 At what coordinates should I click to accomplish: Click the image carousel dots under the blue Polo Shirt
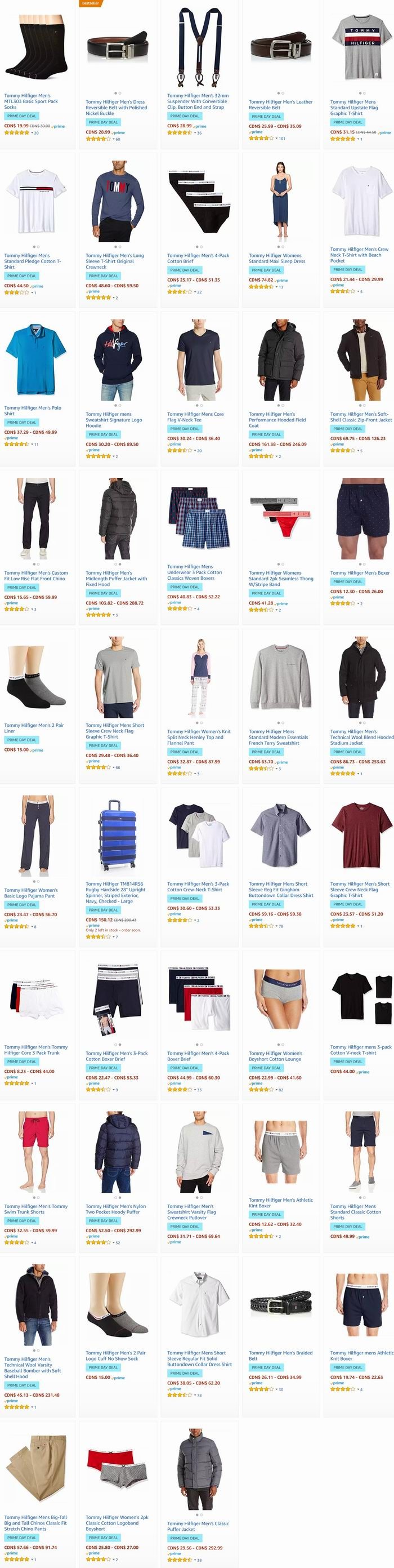coord(36,400)
